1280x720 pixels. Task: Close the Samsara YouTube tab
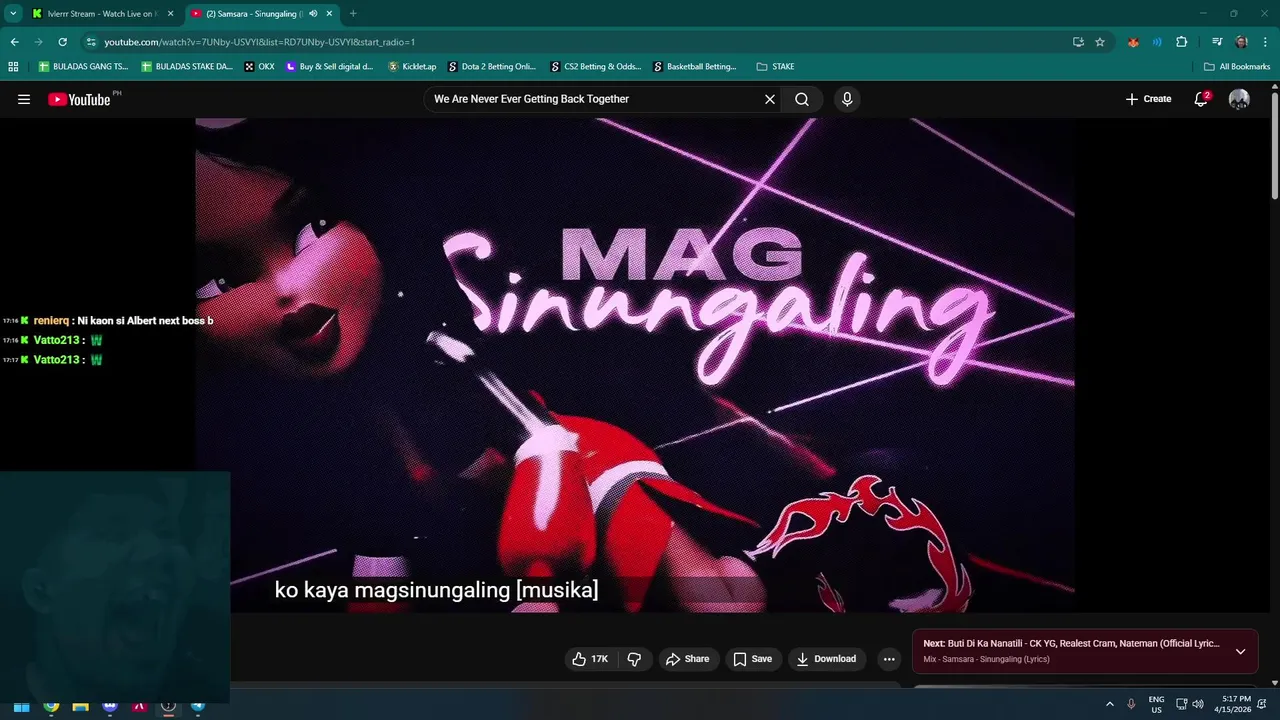[x=329, y=14]
